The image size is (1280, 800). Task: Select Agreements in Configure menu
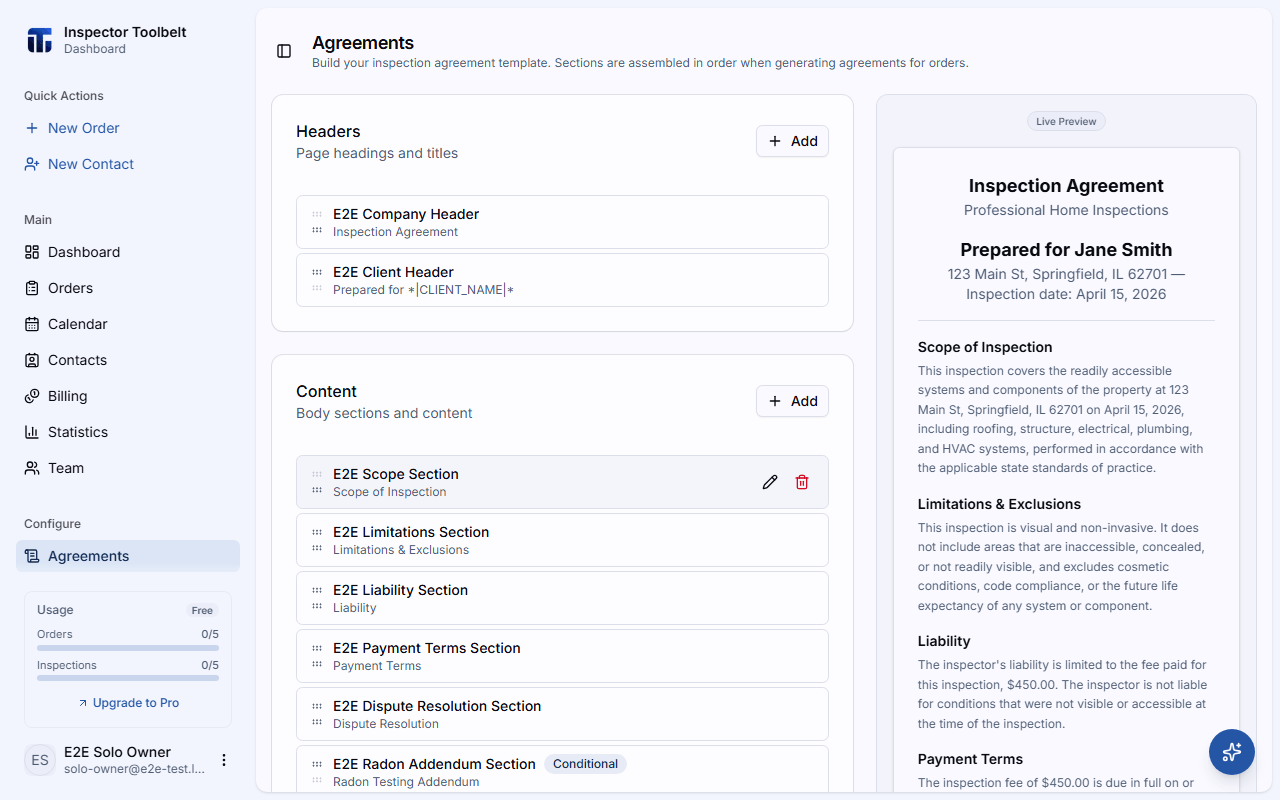click(128, 556)
